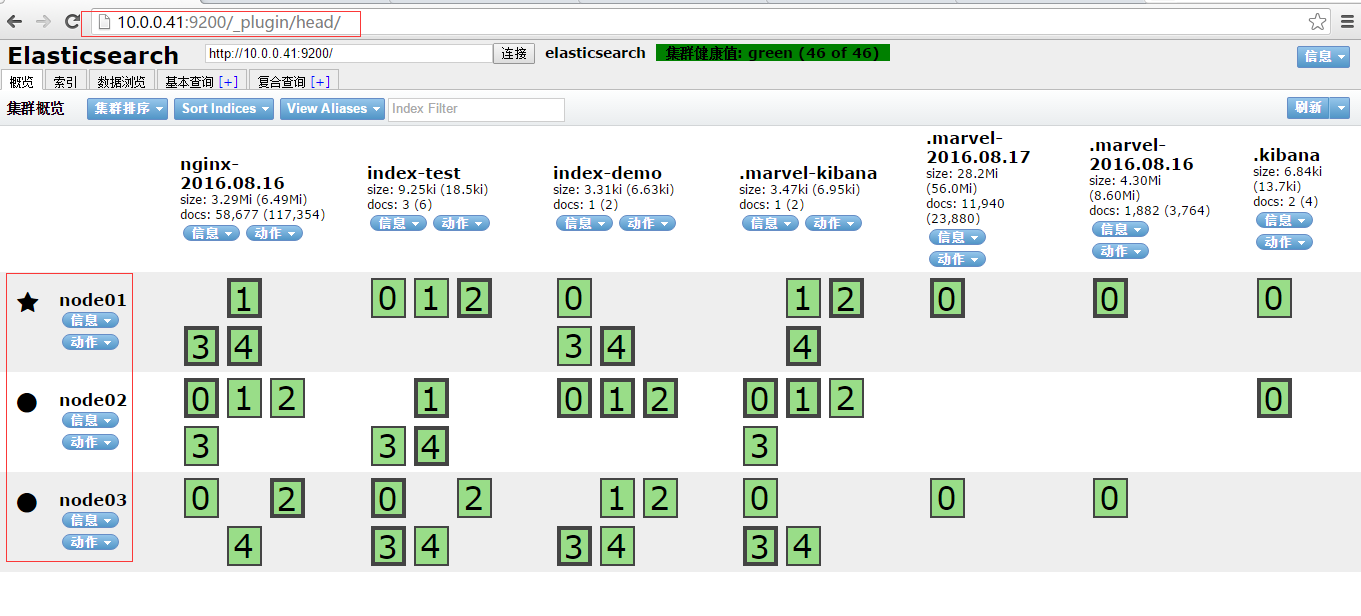This screenshot has height=616, width=1361.
Task: Click the green cluster health status badge
Action: click(773, 53)
